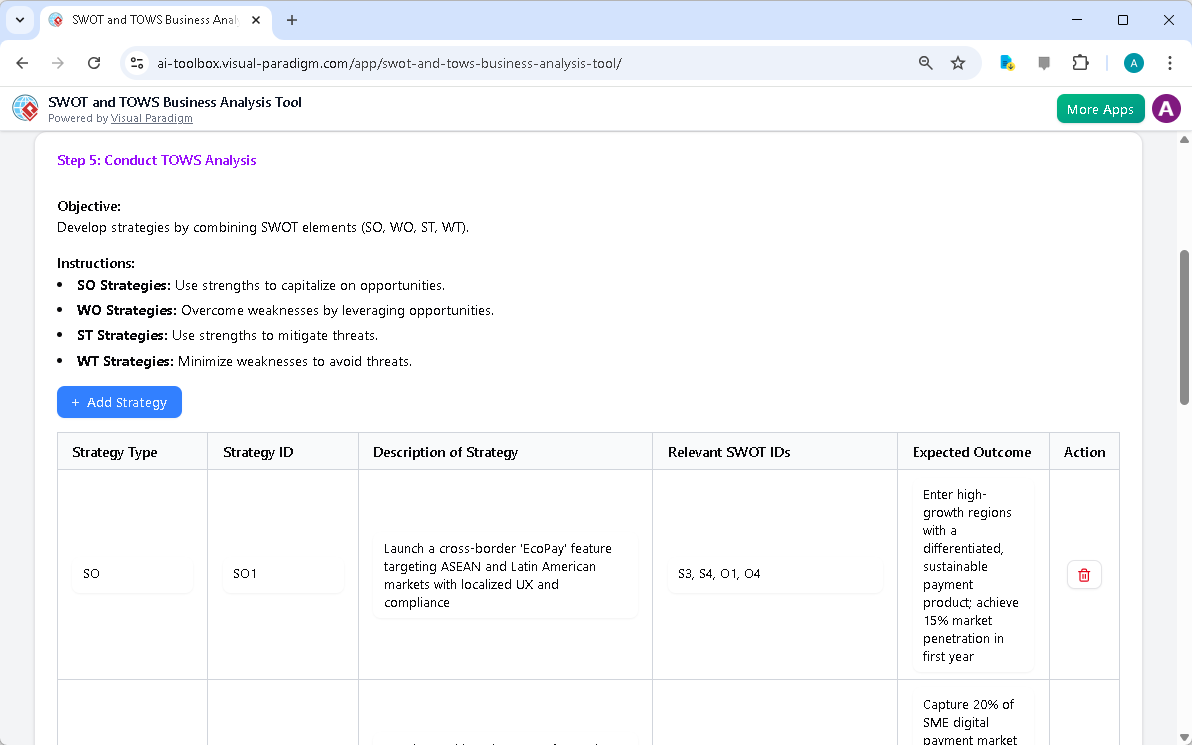Bookmark this page with the star icon
Viewport: 1192px width, 745px height.
coord(958,62)
